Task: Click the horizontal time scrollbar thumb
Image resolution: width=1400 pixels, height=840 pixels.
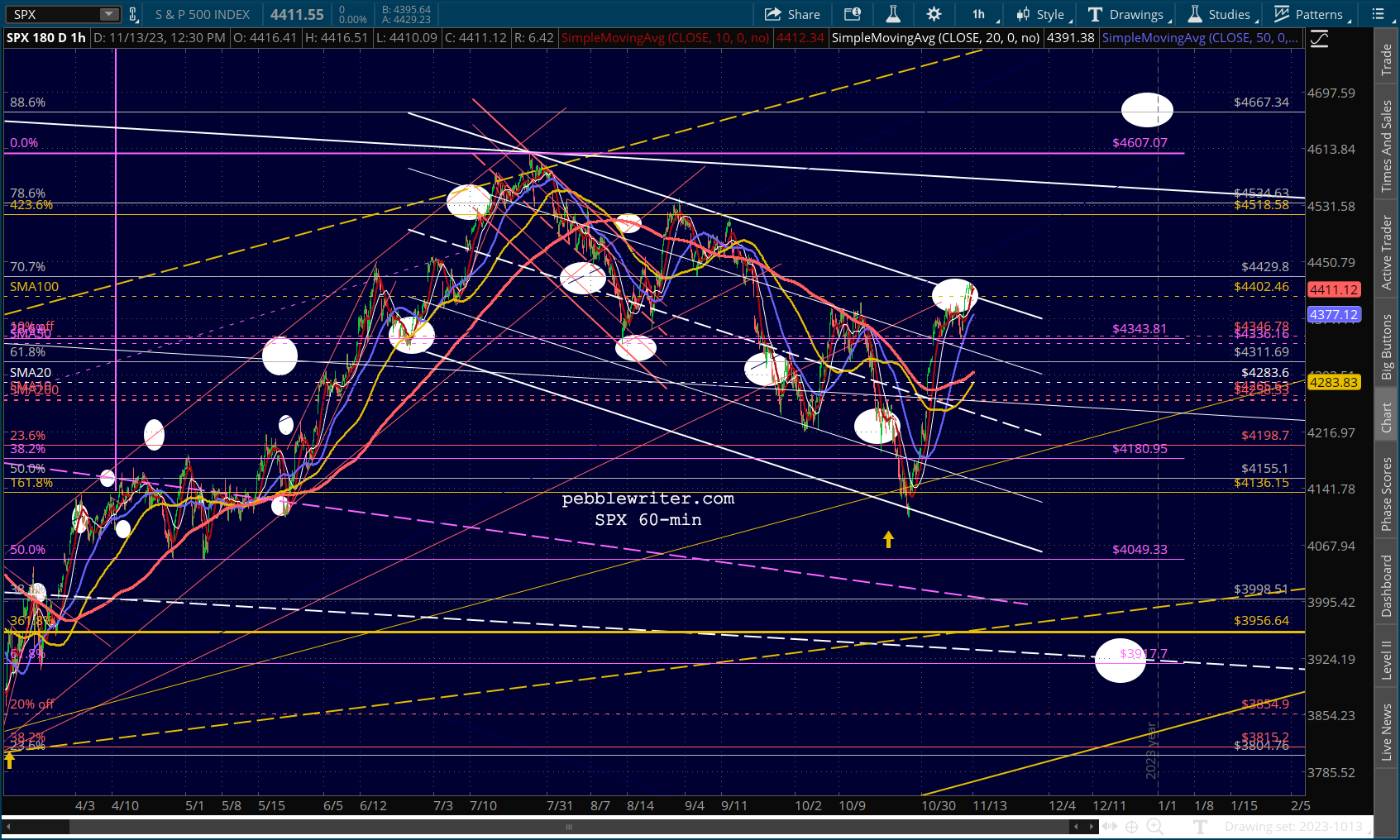Action: tap(569, 826)
